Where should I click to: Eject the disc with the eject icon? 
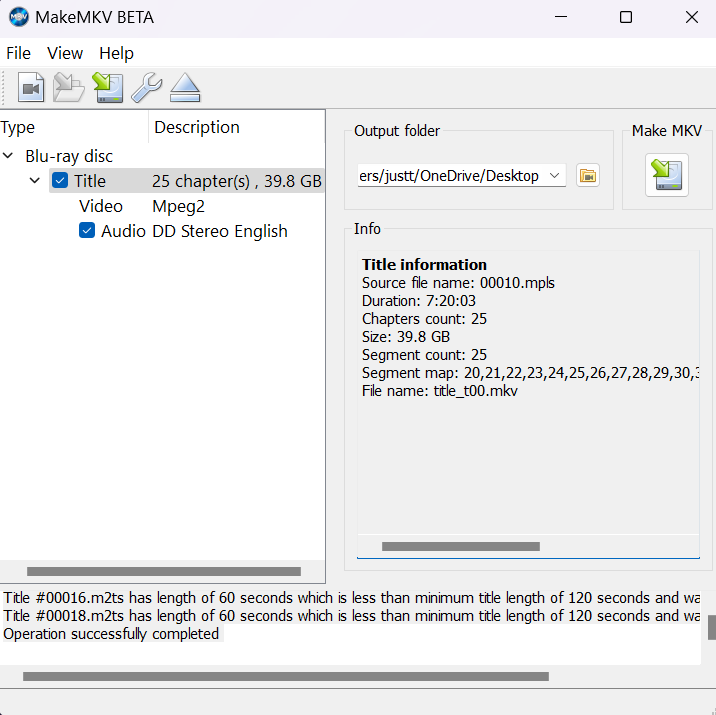[x=185, y=87]
